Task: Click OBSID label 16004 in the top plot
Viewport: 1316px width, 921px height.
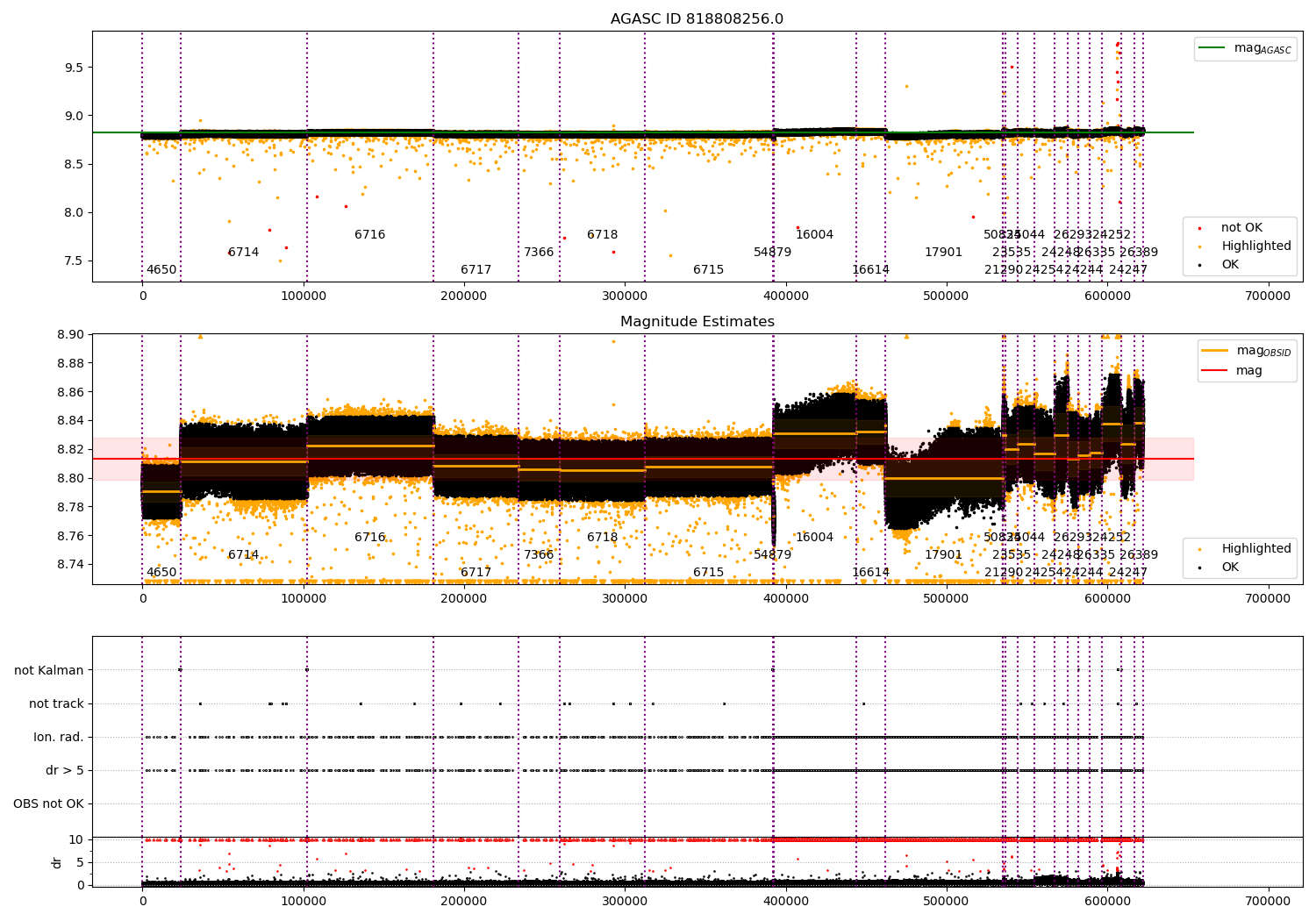Action: click(815, 235)
